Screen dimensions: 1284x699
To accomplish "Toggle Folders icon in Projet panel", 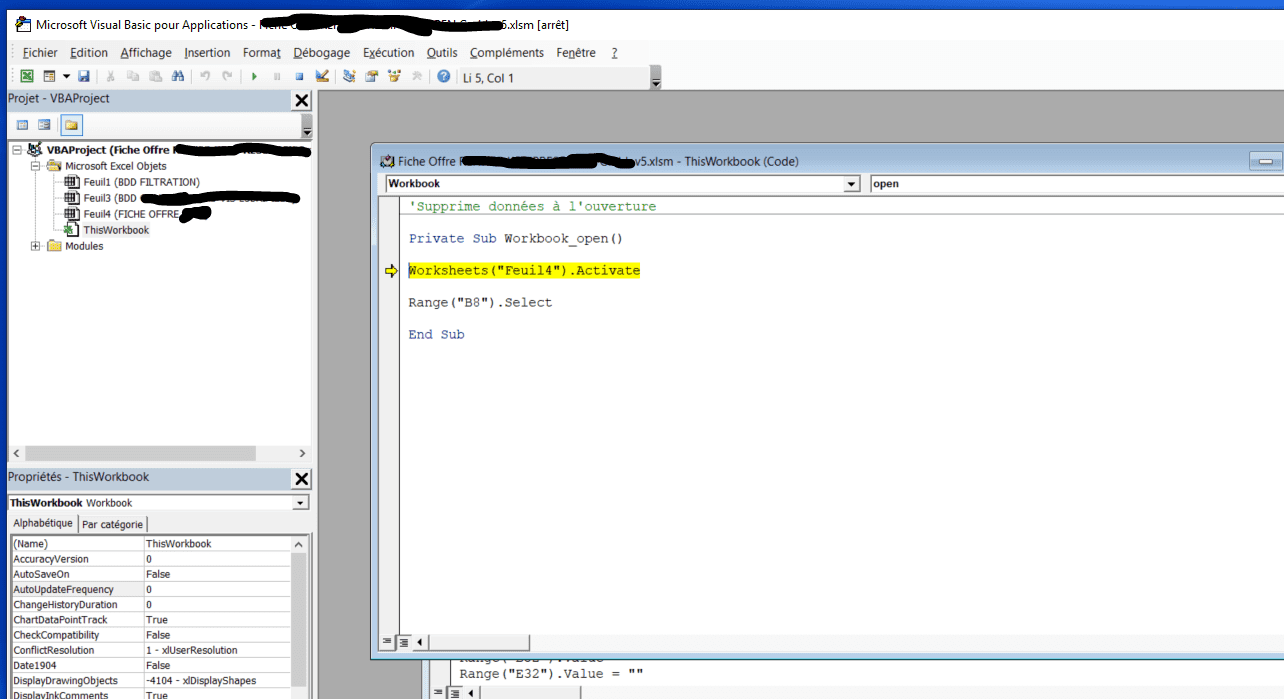I will [71, 125].
